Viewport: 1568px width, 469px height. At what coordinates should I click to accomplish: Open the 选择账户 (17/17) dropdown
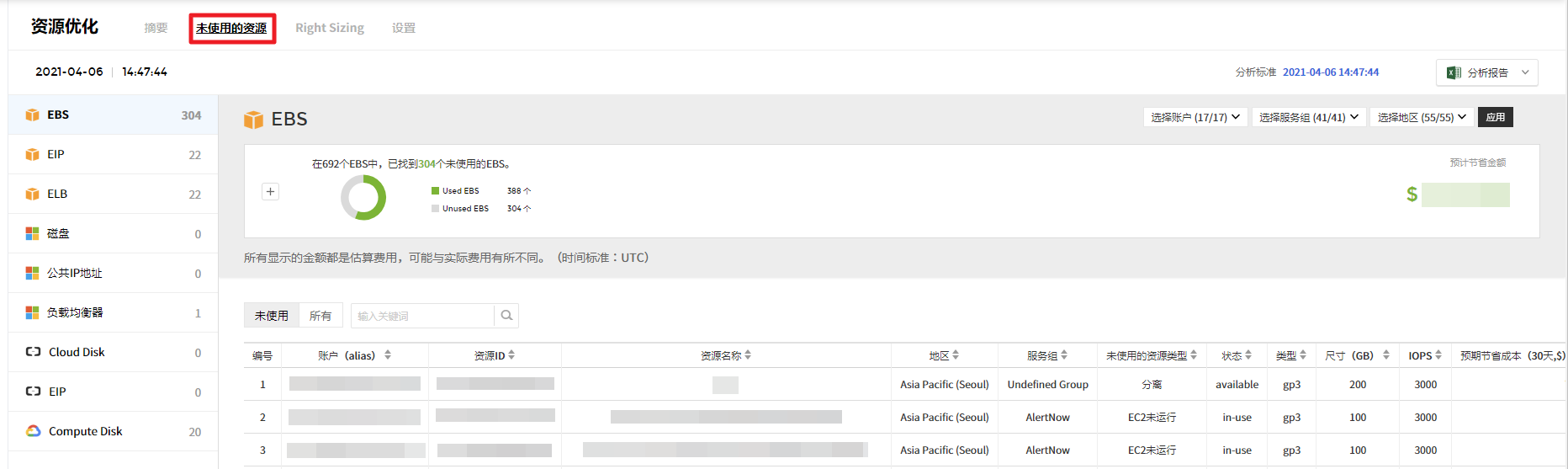click(1195, 117)
